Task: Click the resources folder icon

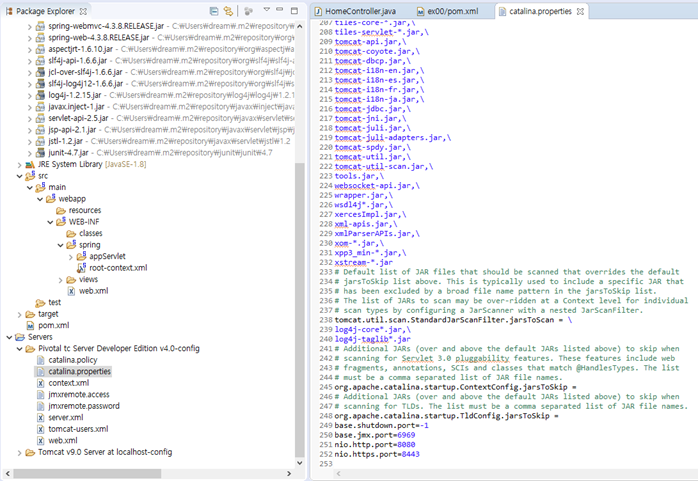Action: 61,210
